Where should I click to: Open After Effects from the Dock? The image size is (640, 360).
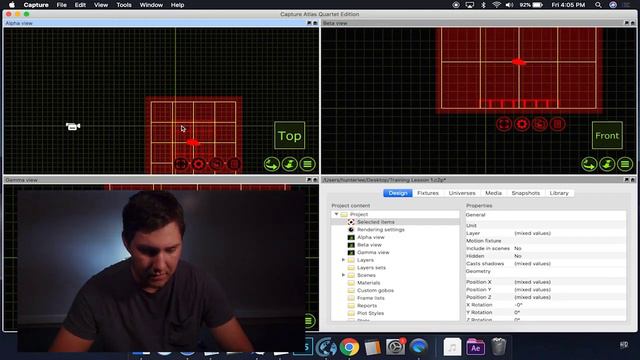pos(476,348)
